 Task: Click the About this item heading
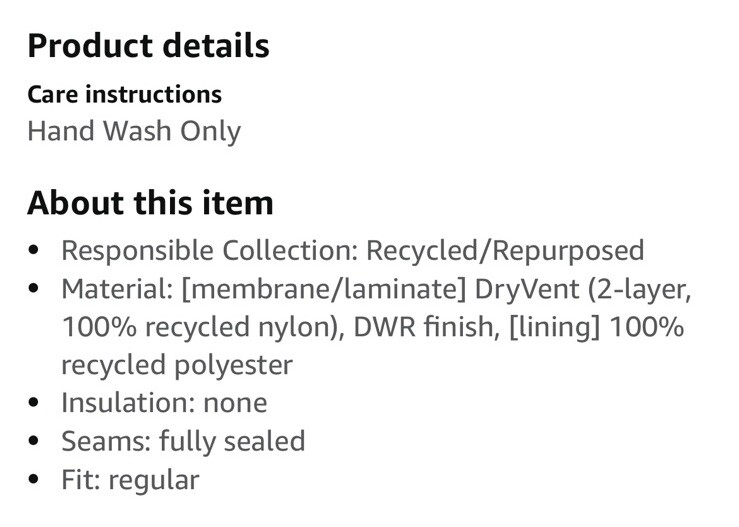(150, 203)
